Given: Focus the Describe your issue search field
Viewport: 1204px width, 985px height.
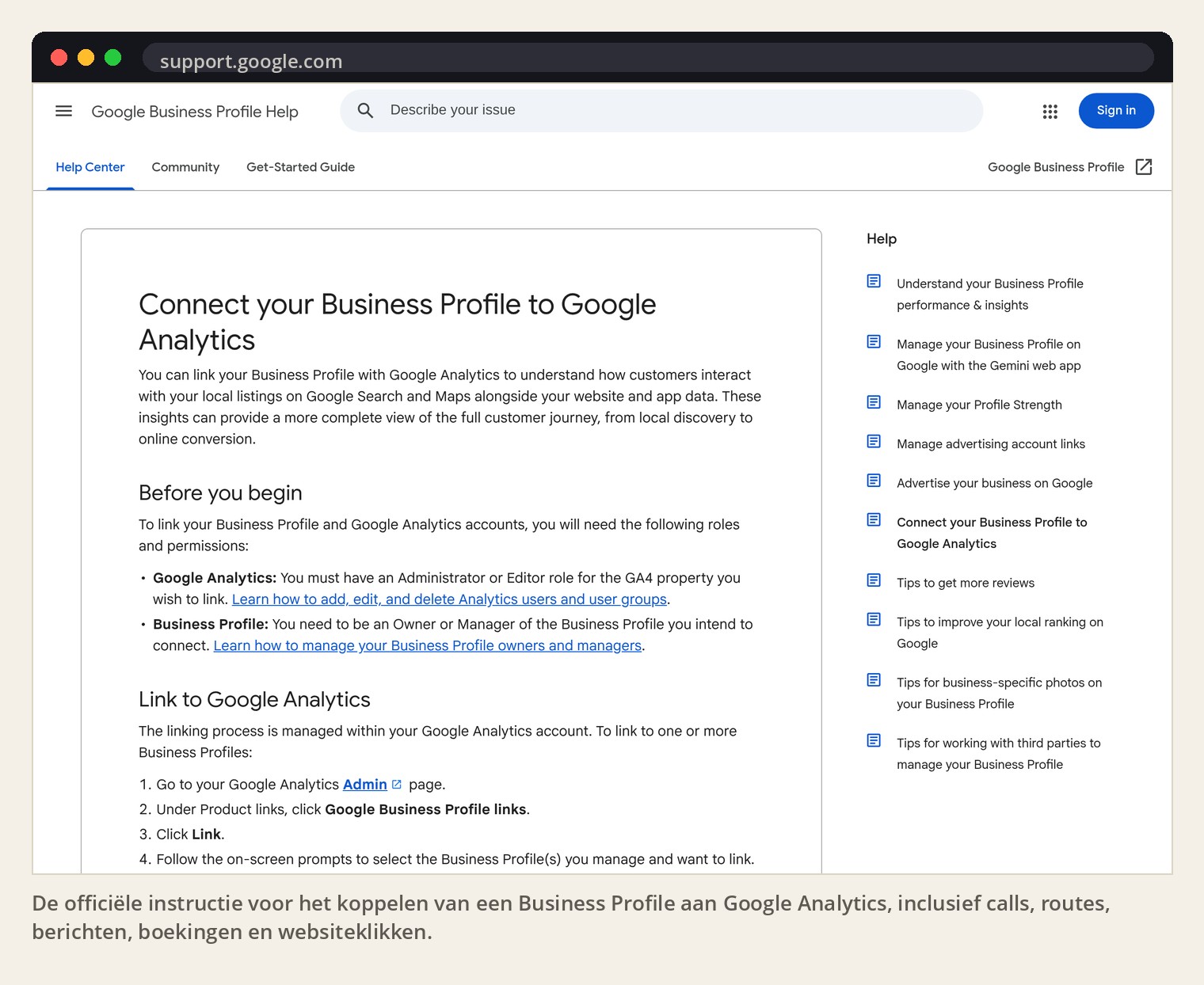Looking at the screenshot, I should click(x=661, y=110).
